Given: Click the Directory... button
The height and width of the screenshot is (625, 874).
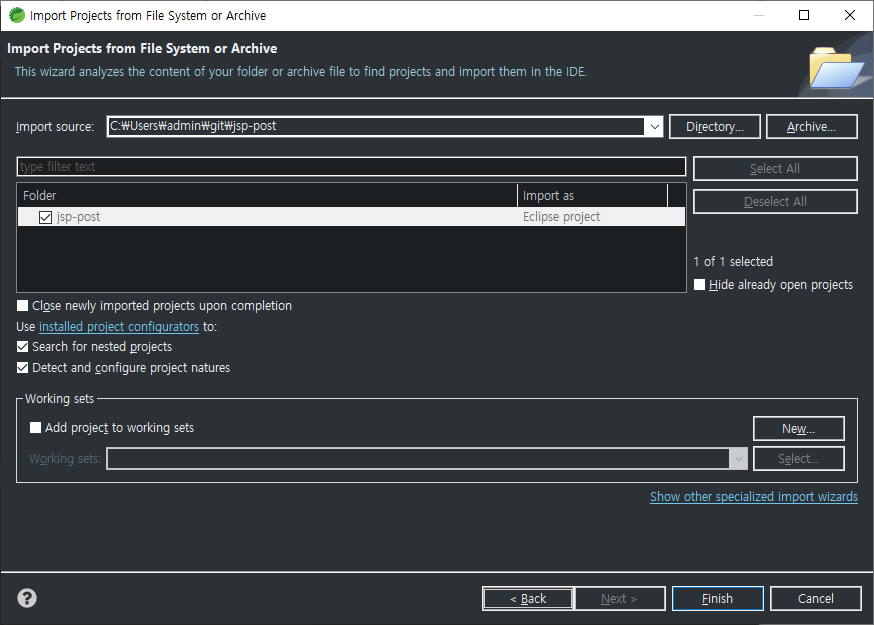Looking at the screenshot, I should tap(715, 127).
